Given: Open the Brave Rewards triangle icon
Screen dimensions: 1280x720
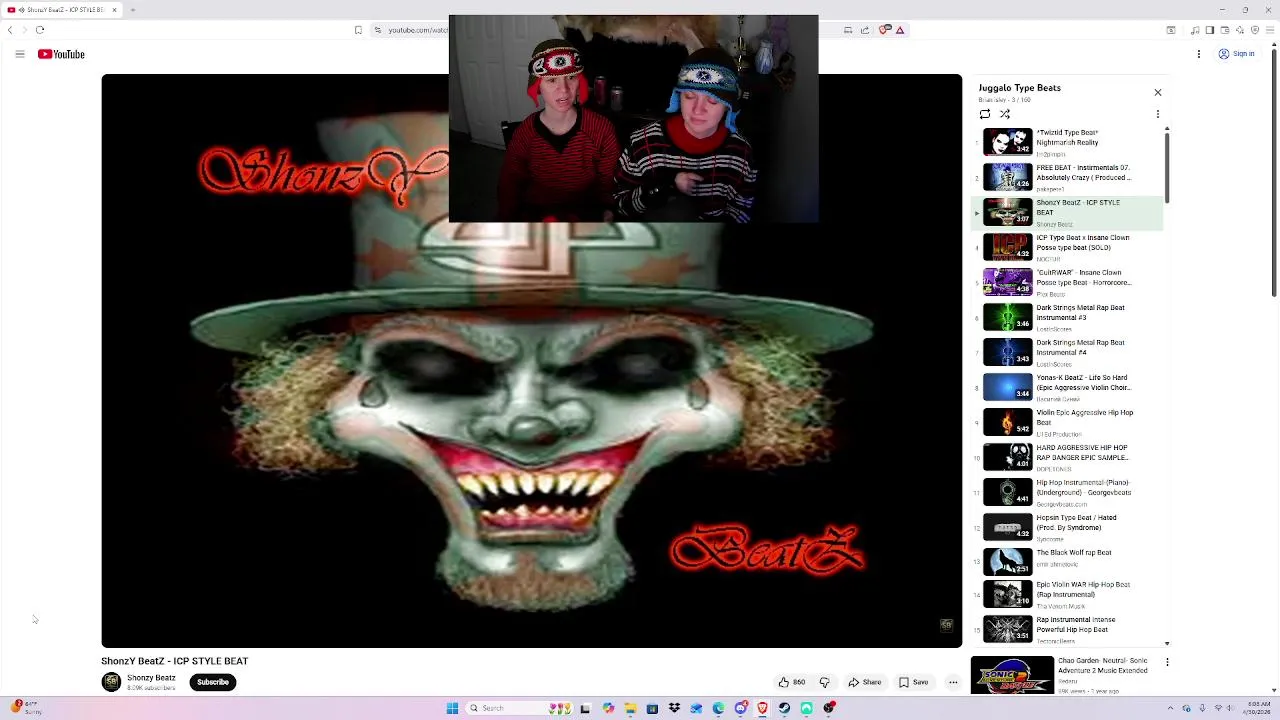Looking at the screenshot, I should (x=900, y=30).
